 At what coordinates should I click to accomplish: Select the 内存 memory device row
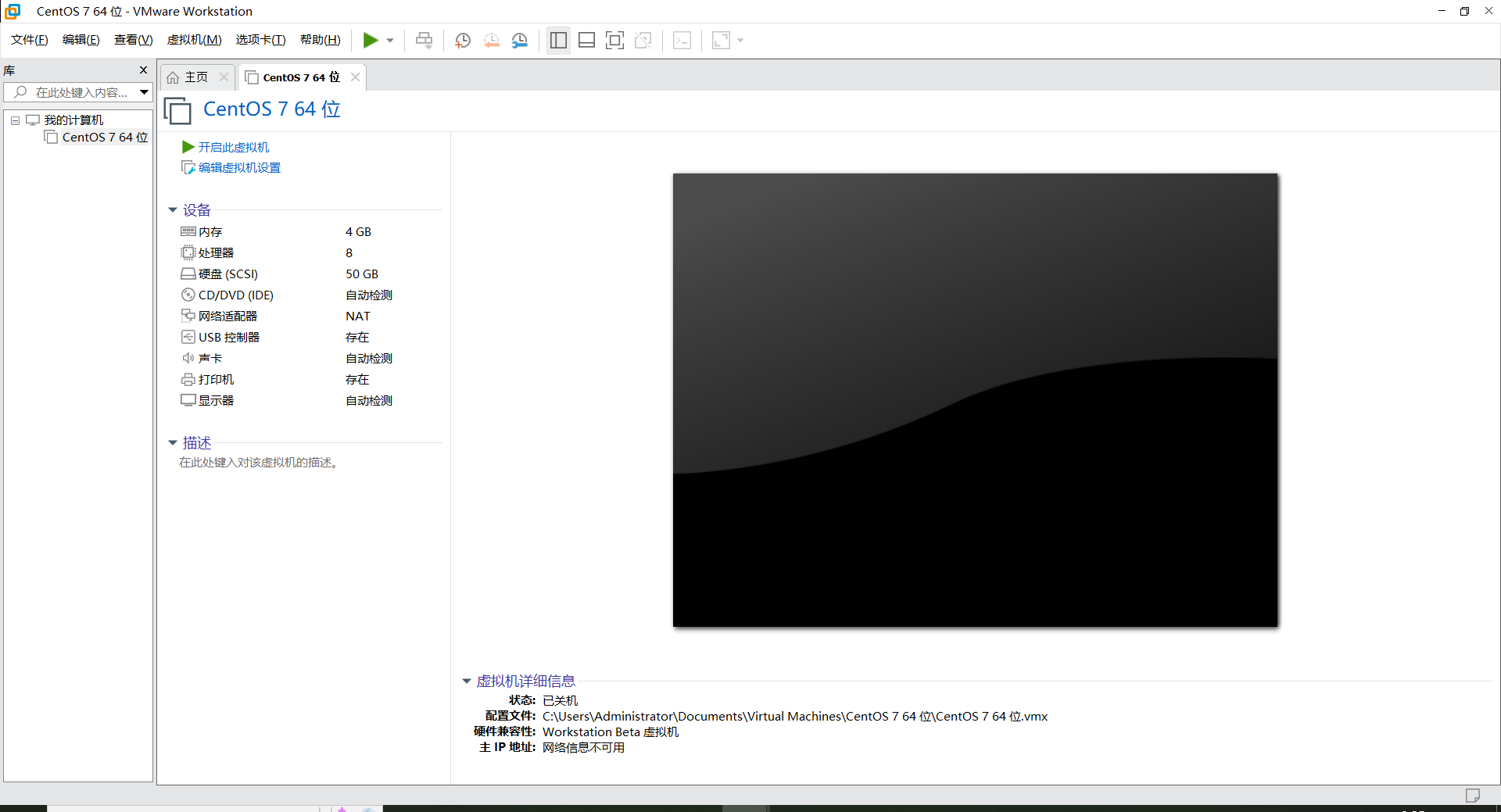(210, 232)
